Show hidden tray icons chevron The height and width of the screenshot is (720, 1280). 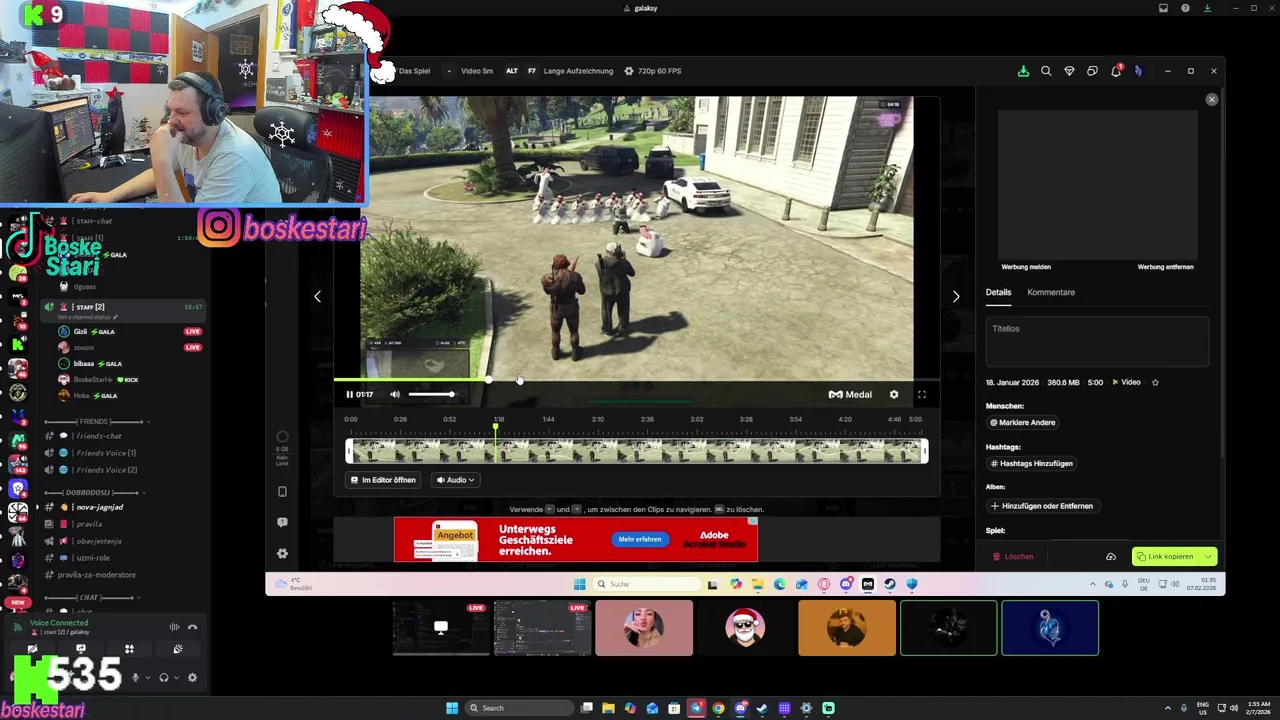[1169, 708]
